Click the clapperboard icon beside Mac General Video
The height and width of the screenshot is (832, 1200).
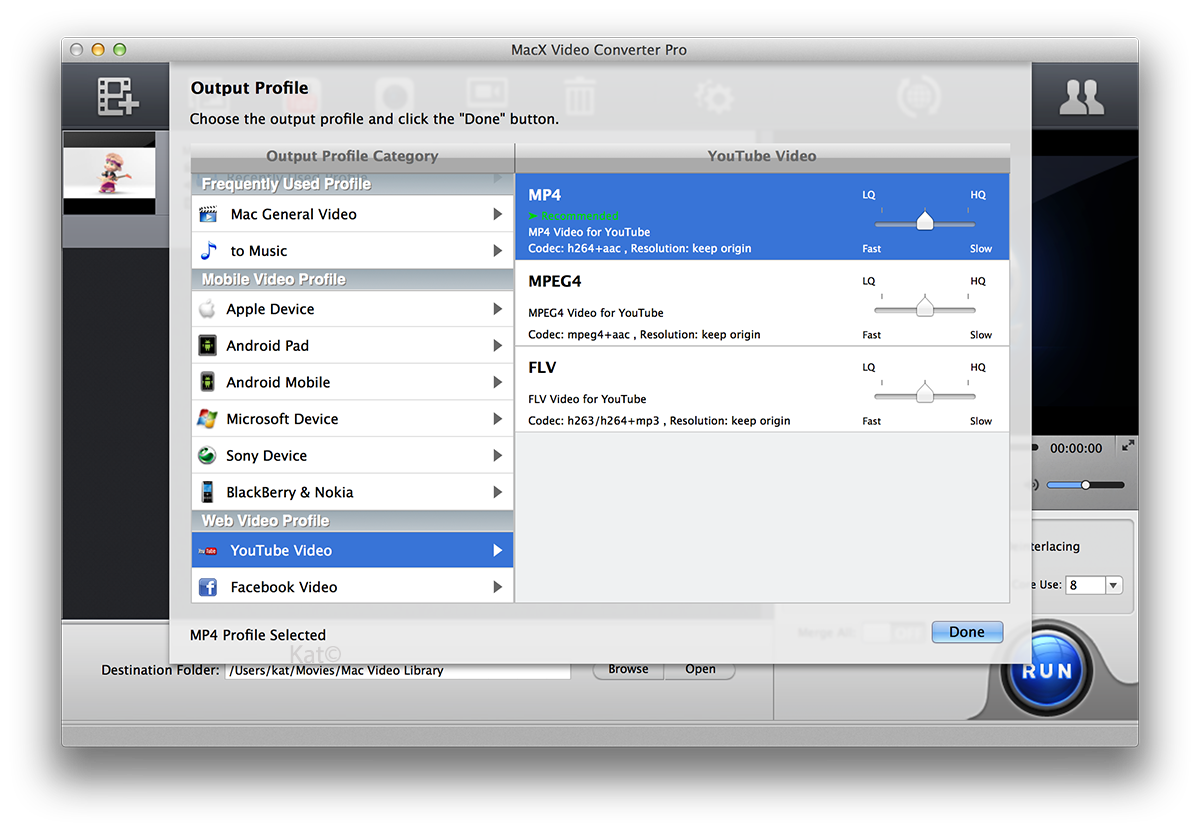[x=208, y=214]
